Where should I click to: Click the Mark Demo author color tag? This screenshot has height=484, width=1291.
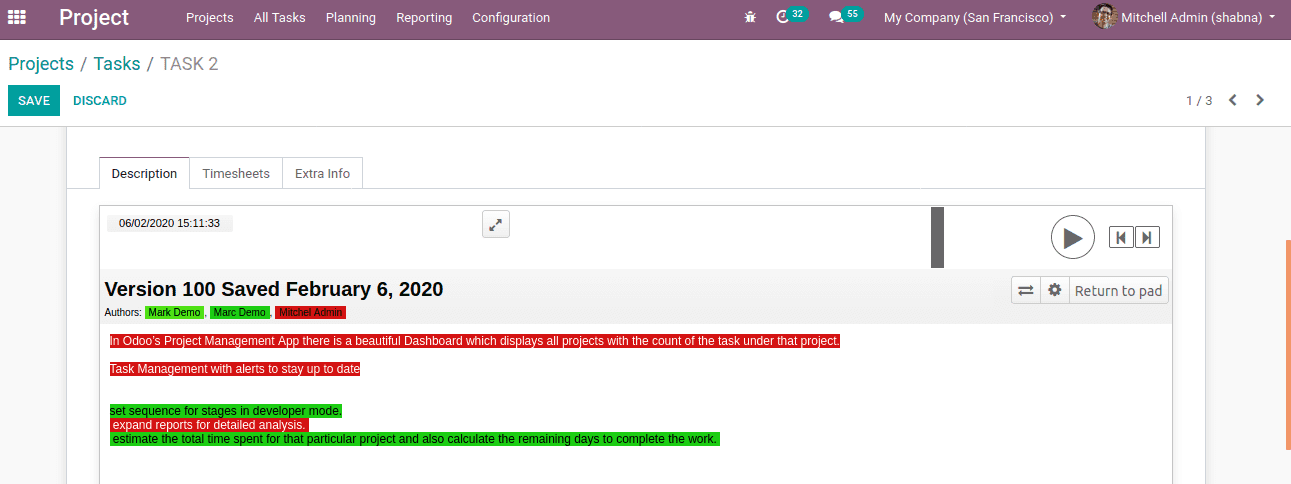tap(174, 312)
